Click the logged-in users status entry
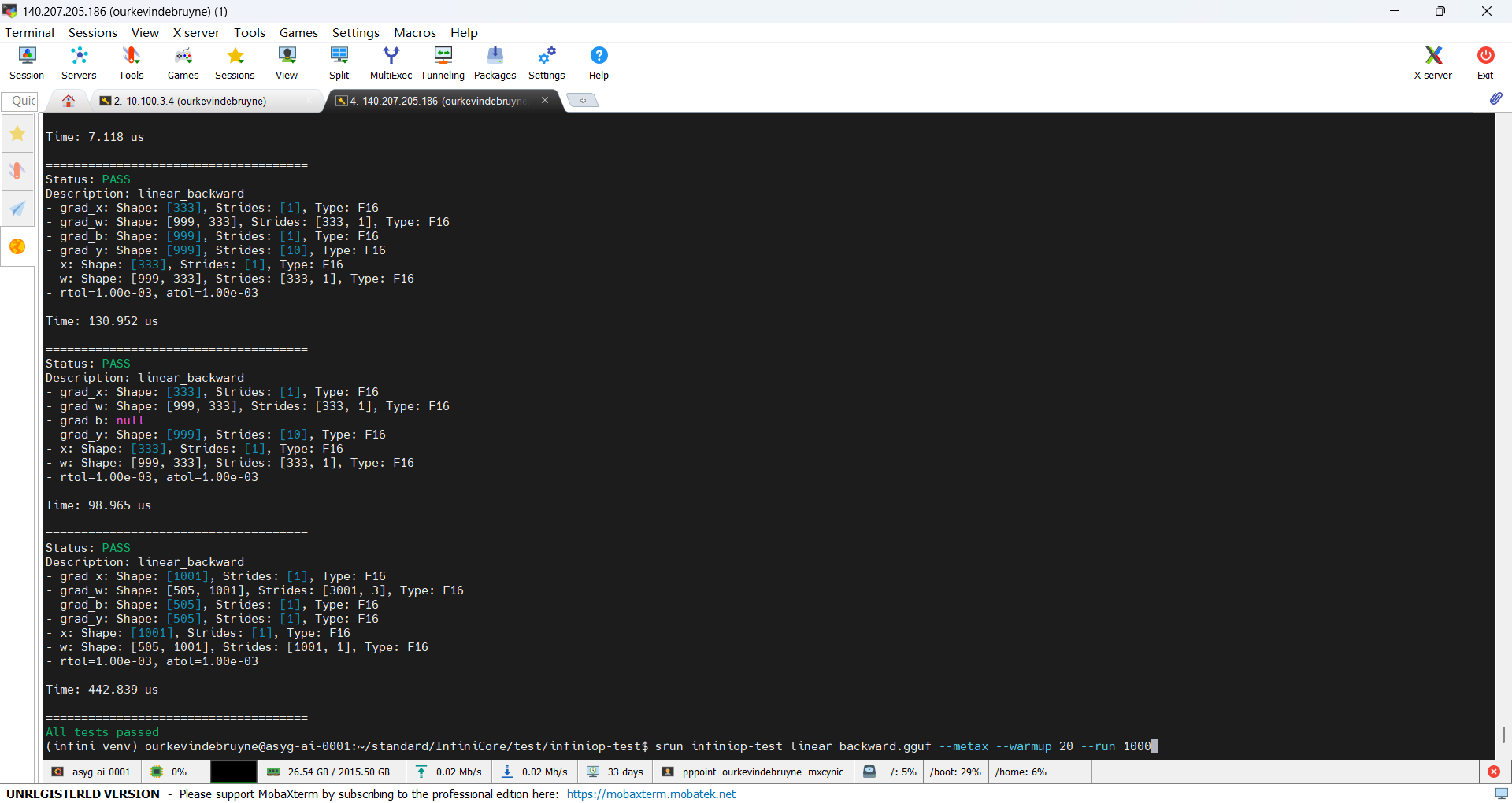Image resolution: width=1512 pixels, height=803 pixels. pyautogui.click(x=754, y=772)
